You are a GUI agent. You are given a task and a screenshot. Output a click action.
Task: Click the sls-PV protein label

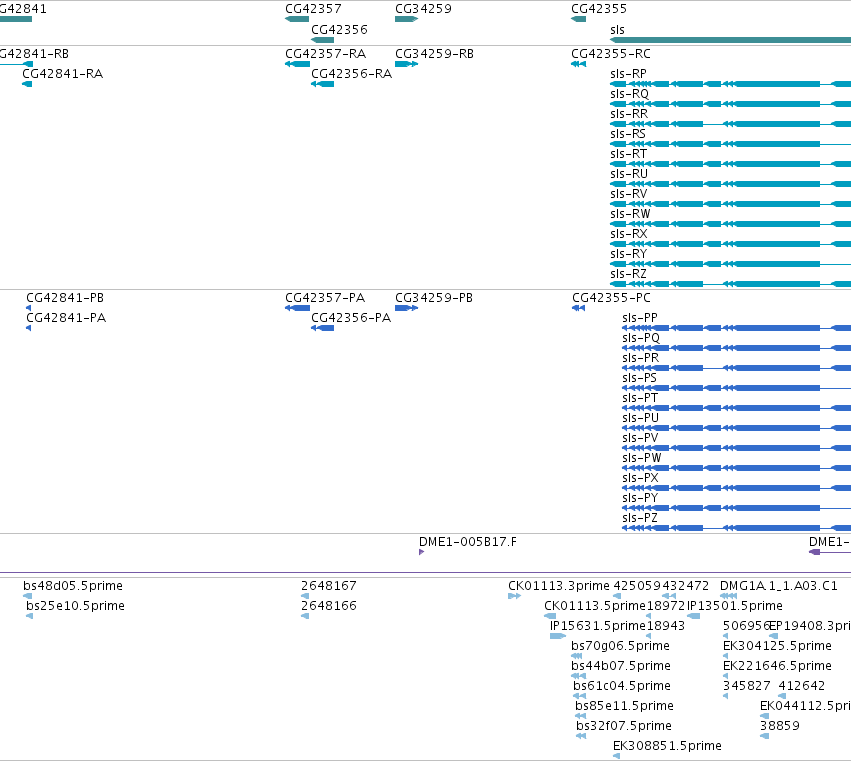coord(640,438)
